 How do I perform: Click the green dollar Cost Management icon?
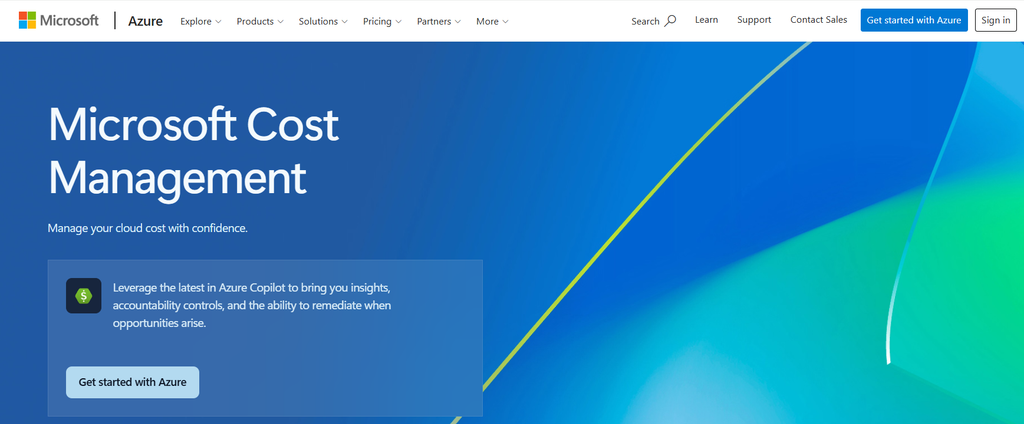click(x=84, y=296)
